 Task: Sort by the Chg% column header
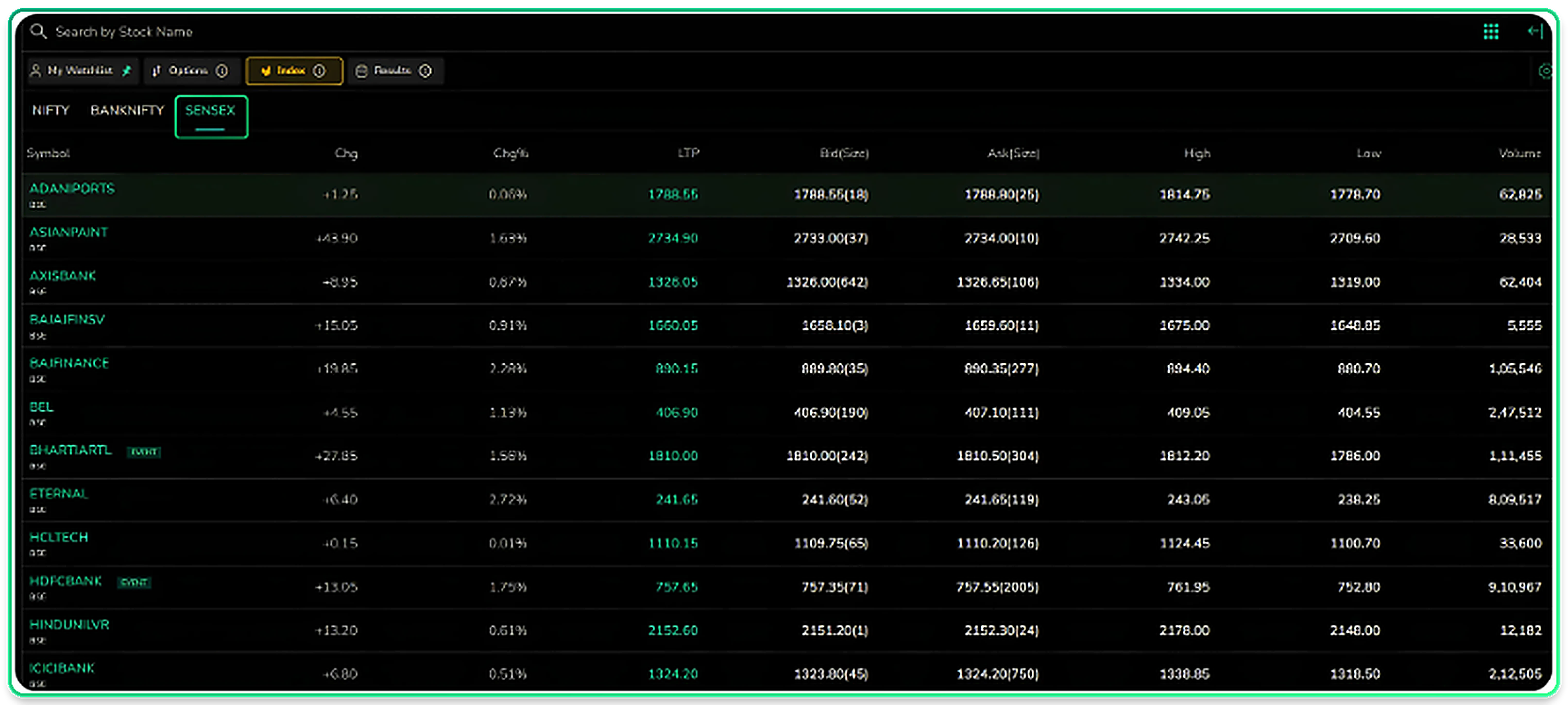coord(511,153)
